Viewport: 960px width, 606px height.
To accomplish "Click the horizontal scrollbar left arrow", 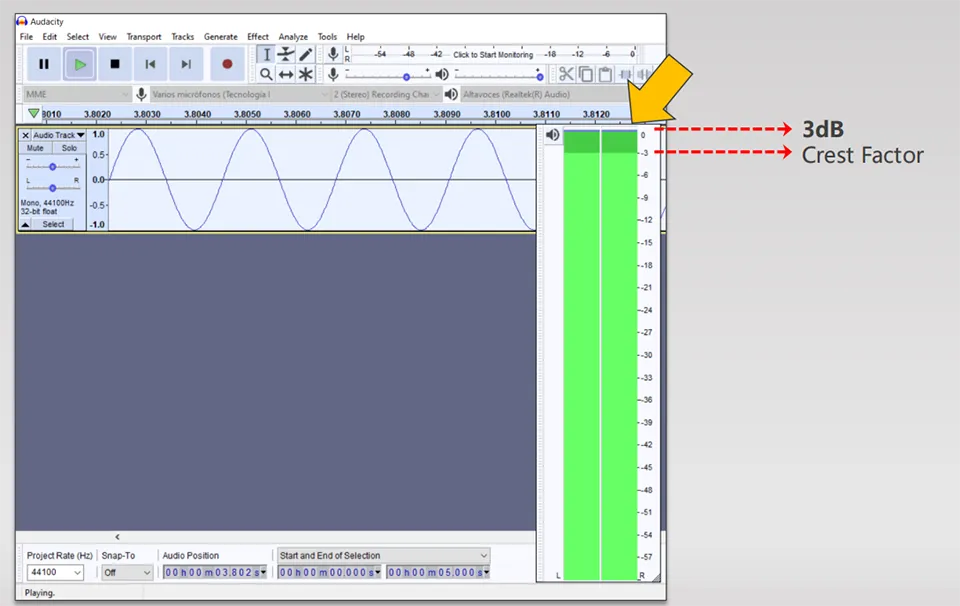I will tap(117, 537).
